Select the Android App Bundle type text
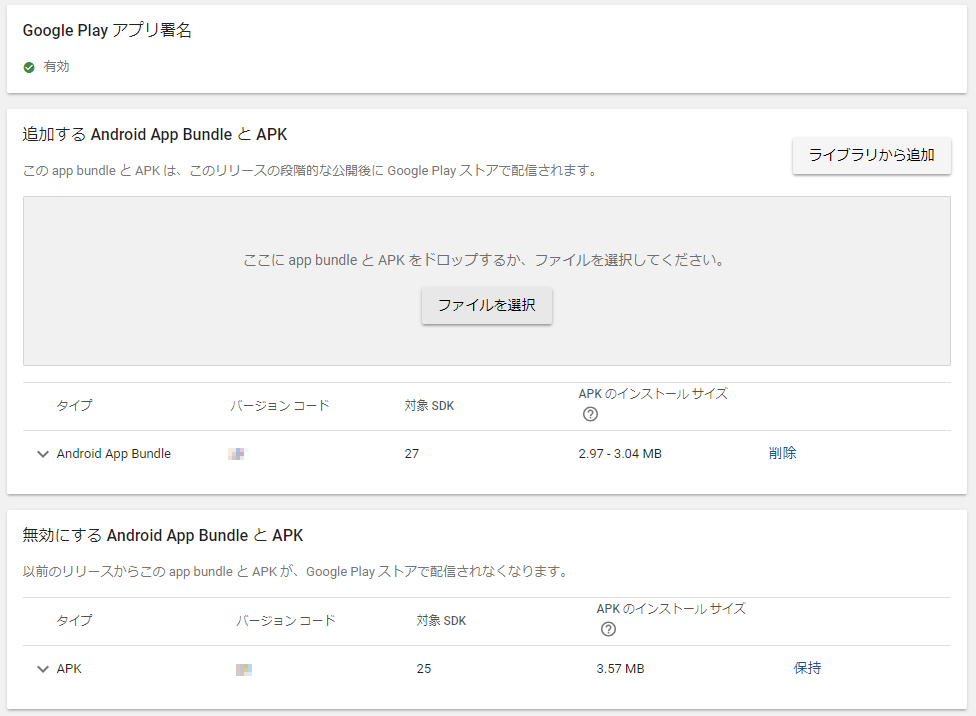976x716 pixels. coord(113,453)
